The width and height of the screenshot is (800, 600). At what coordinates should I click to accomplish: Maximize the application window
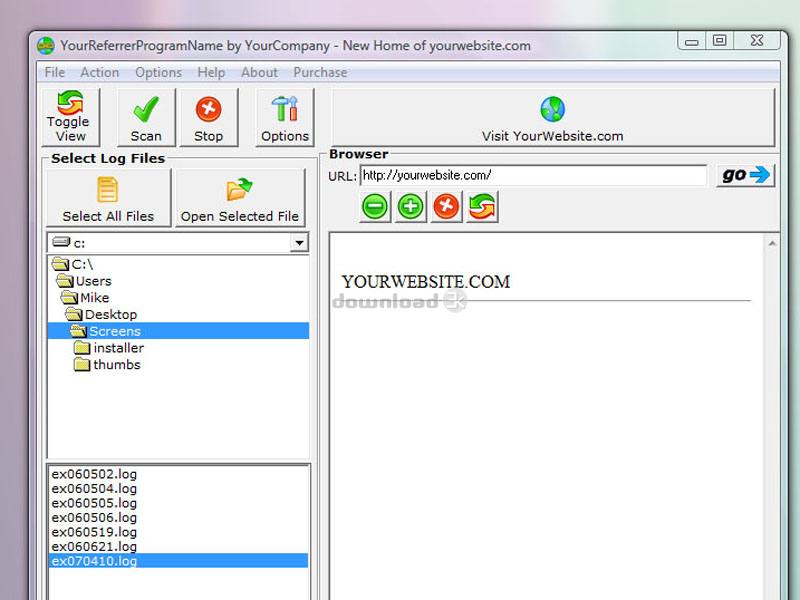pyautogui.click(x=720, y=41)
